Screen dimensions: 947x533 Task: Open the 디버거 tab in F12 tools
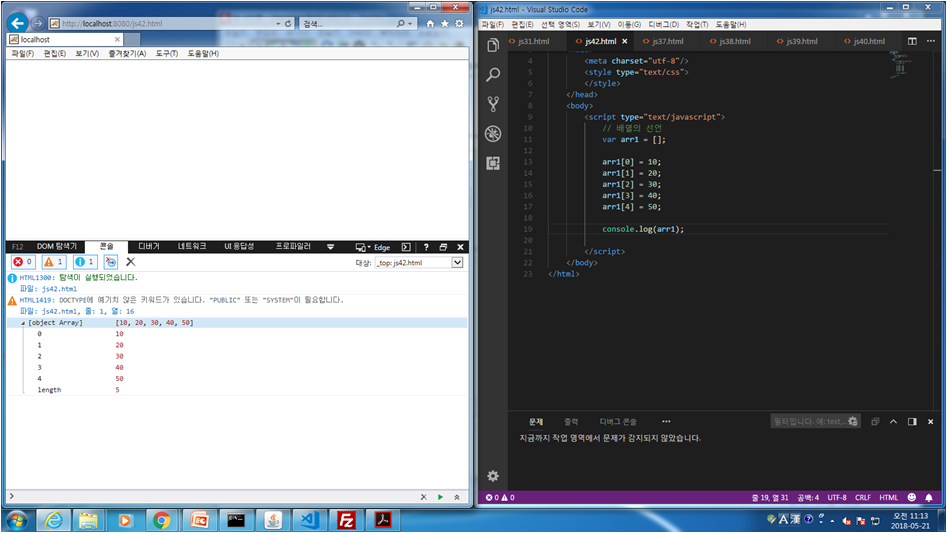point(149,246)
